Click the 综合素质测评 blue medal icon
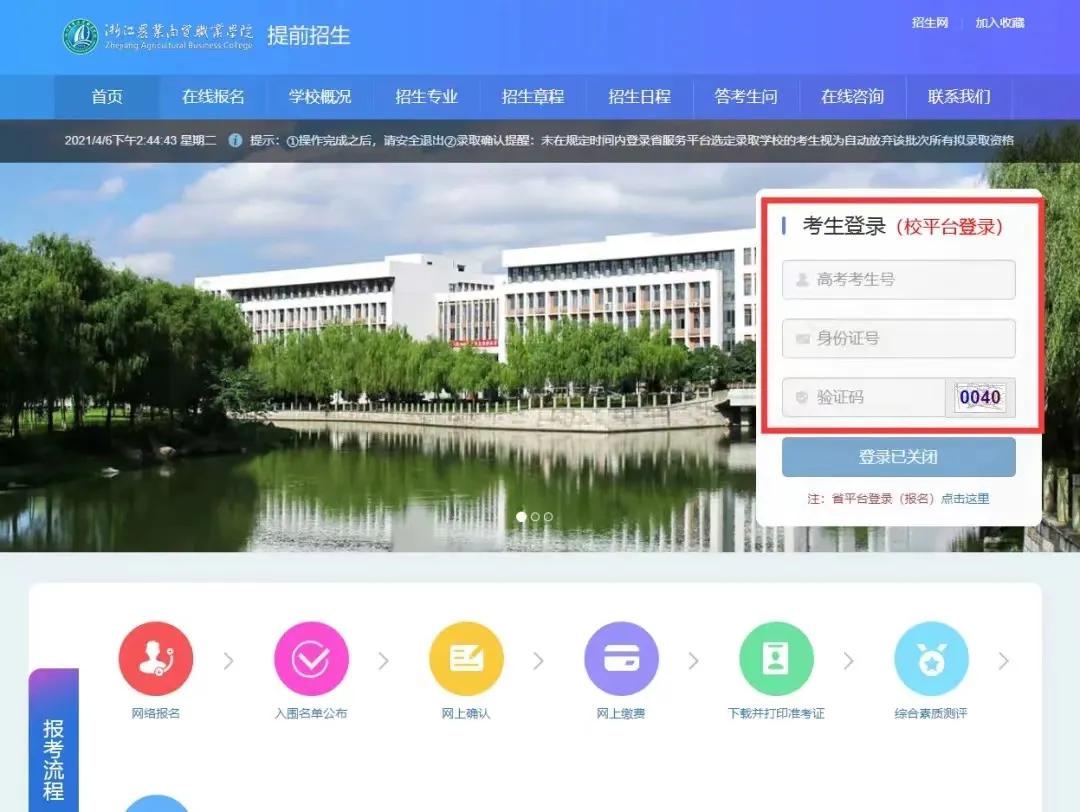The width and height of the screenshot is (1080, 812). point(931,659)
